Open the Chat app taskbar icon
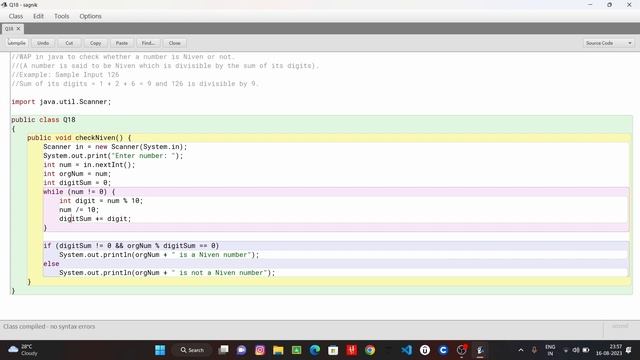Screen dimensions: 640x360 pyautogui.click(x=242, y=350)
